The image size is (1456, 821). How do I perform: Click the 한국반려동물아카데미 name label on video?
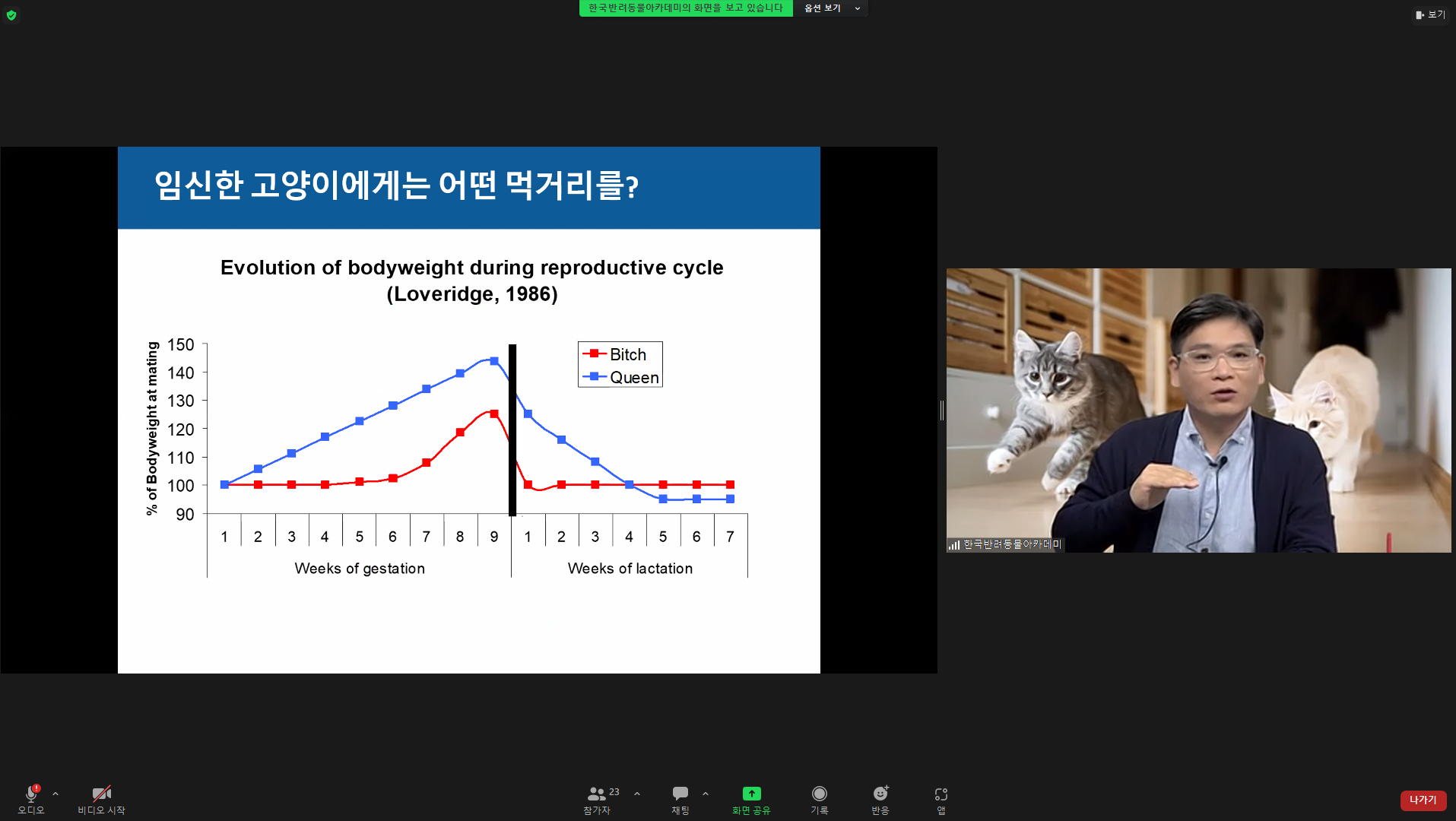click(1012, 544)
